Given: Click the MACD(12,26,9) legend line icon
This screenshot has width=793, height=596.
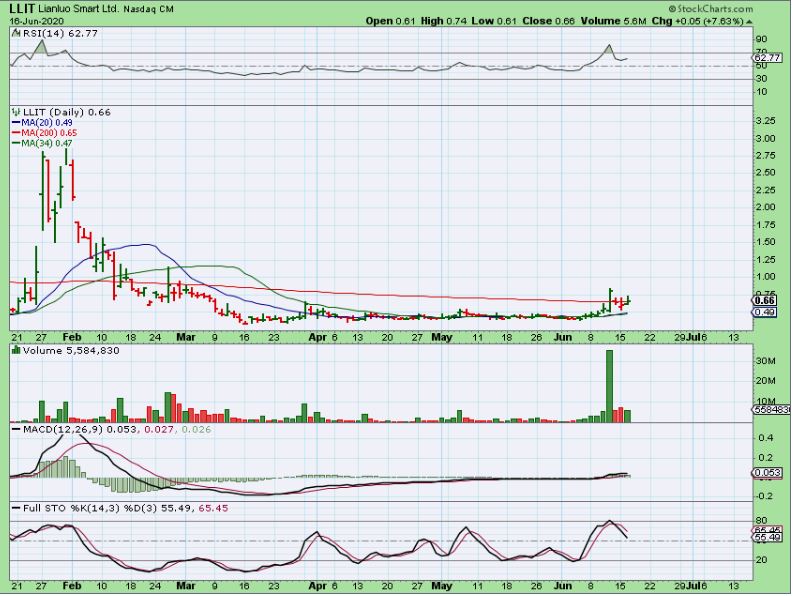Looking at the screenshot, I should pyautogui.click(x=15, y=429).
